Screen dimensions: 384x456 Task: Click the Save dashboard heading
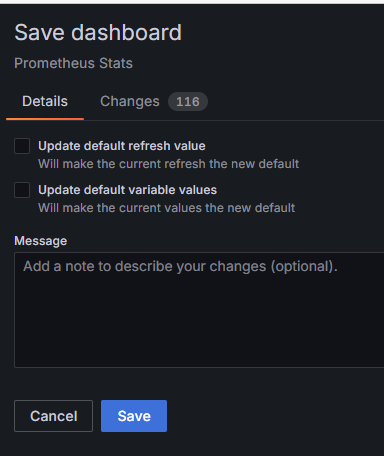click(x=98, y=33)
